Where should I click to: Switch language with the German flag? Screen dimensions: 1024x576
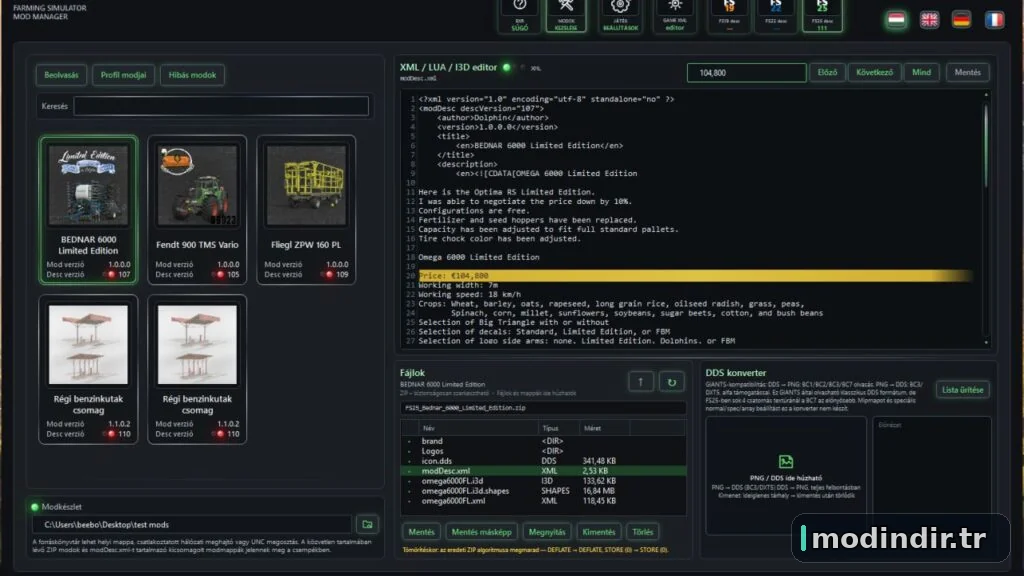[x=961, y=20]
